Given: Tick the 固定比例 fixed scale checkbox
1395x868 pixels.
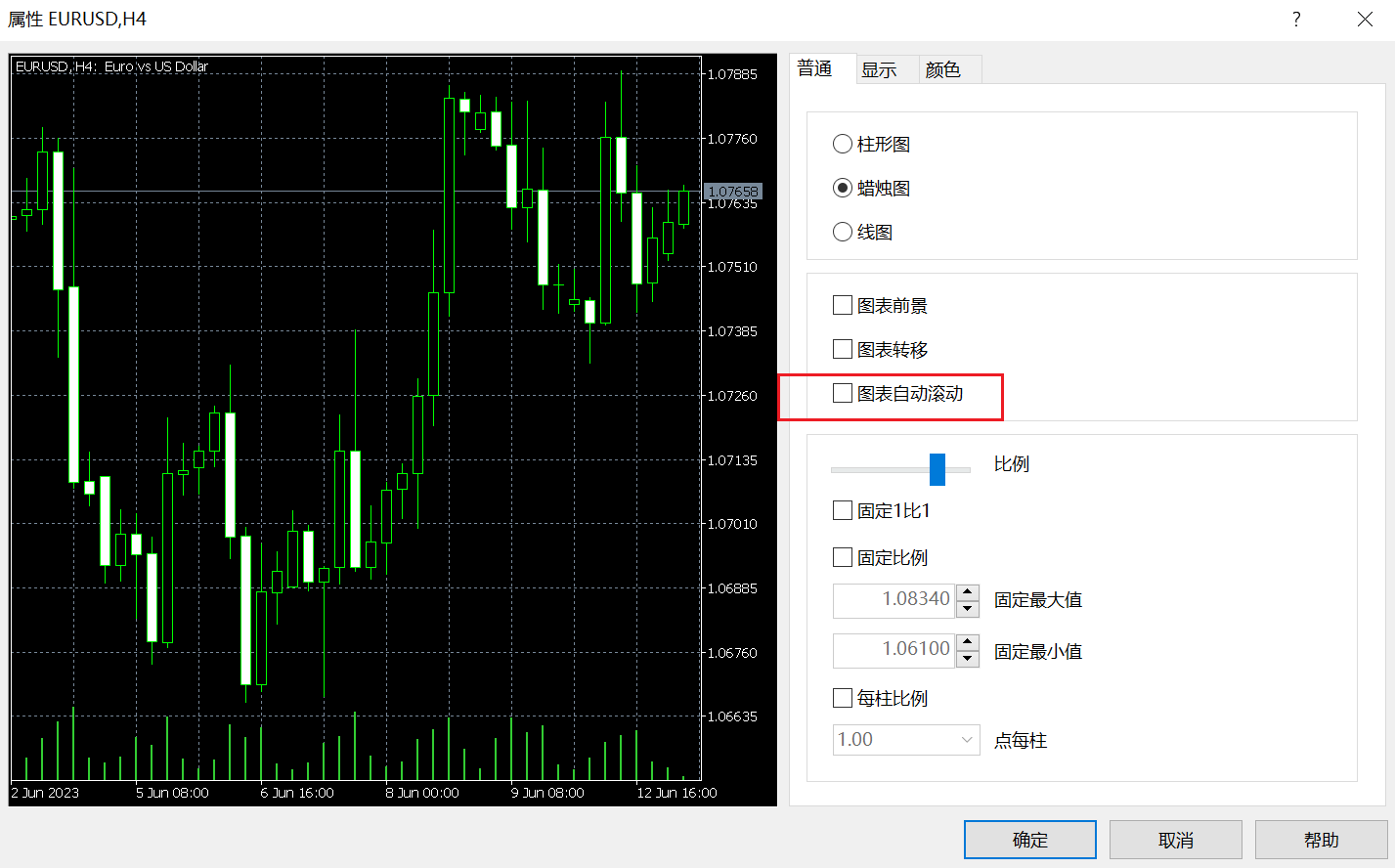Looking at the screenshot, I should 843,558.
